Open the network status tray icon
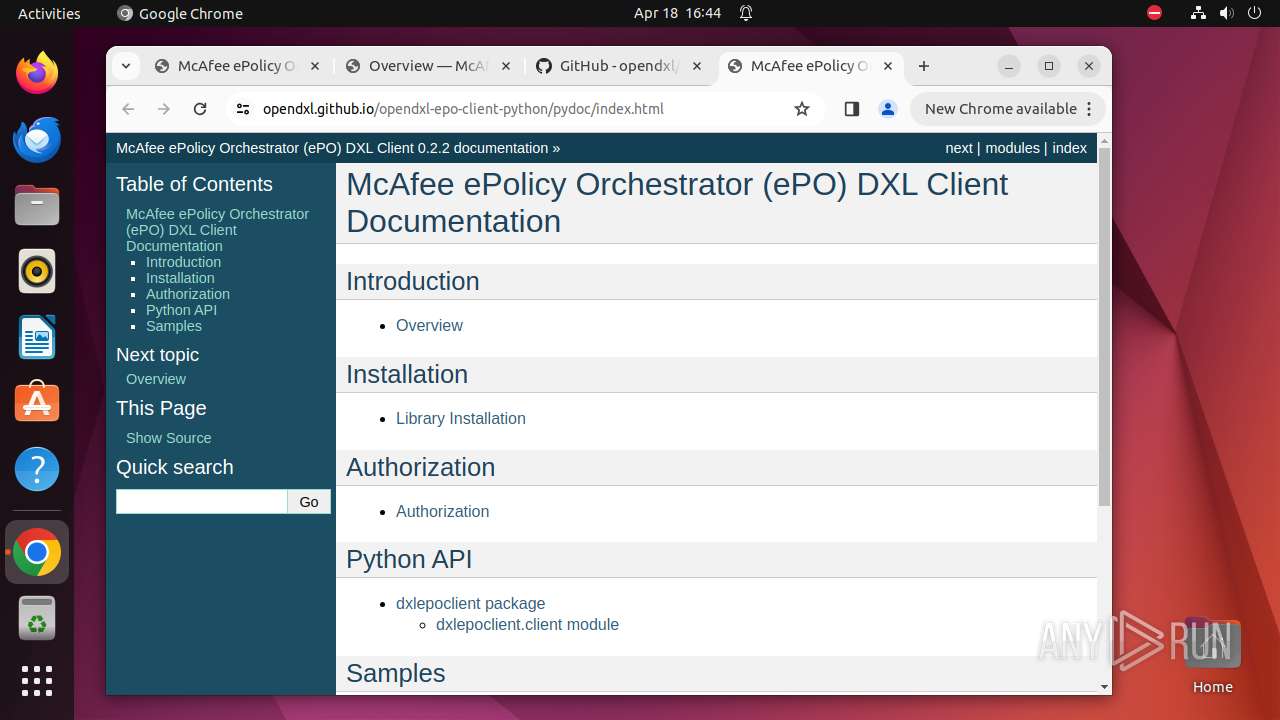This screenshot has width=1280, height=720. click(x=1198, y=13)
